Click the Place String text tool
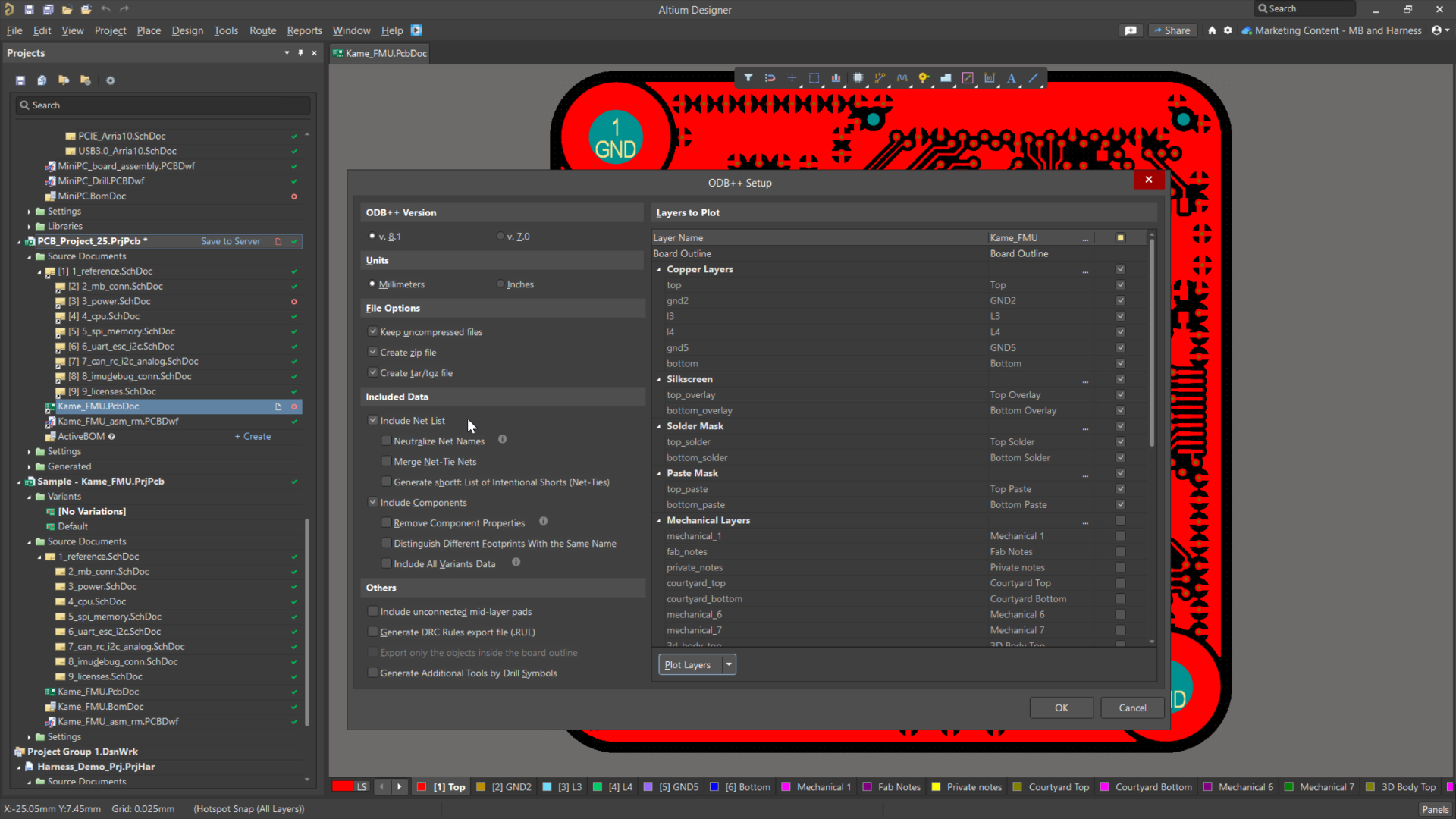 (1011, 78)
